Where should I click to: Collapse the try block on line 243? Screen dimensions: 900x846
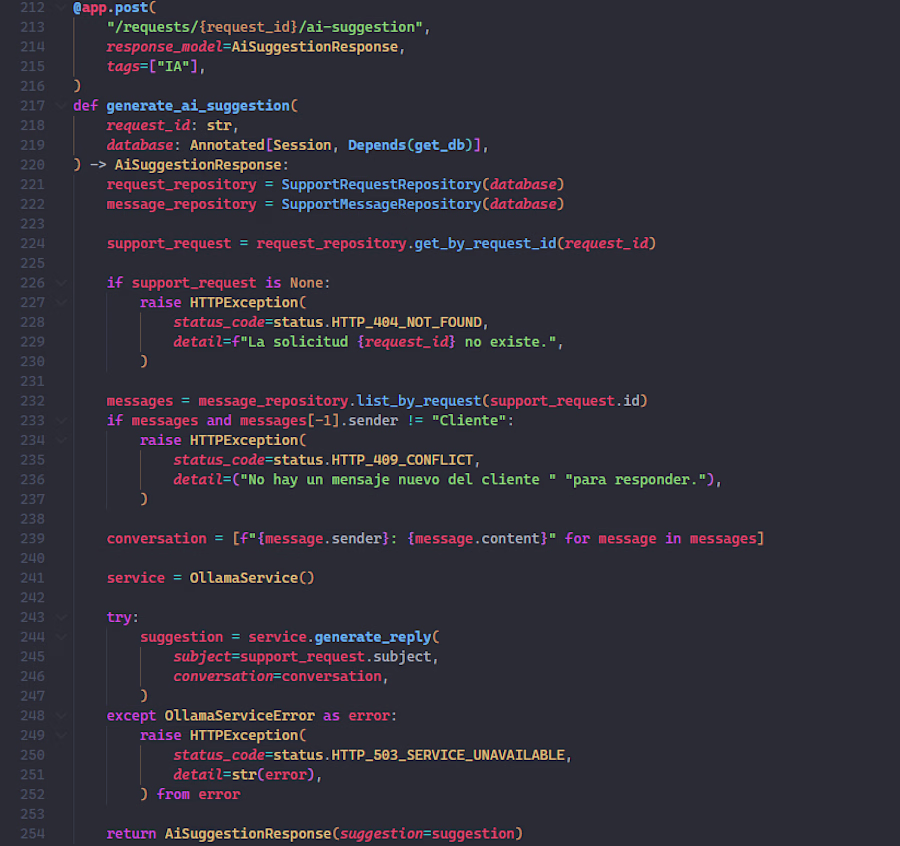click(x=61, y=617)
